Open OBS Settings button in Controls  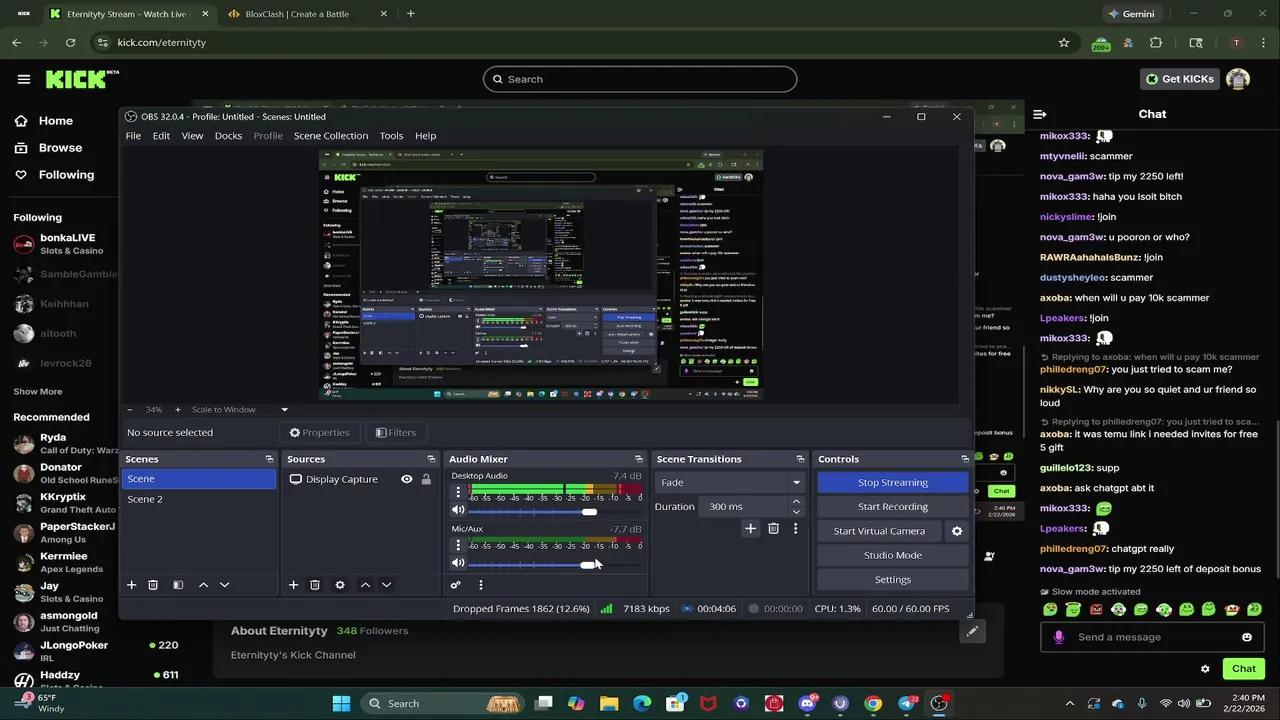pos(893,580)
